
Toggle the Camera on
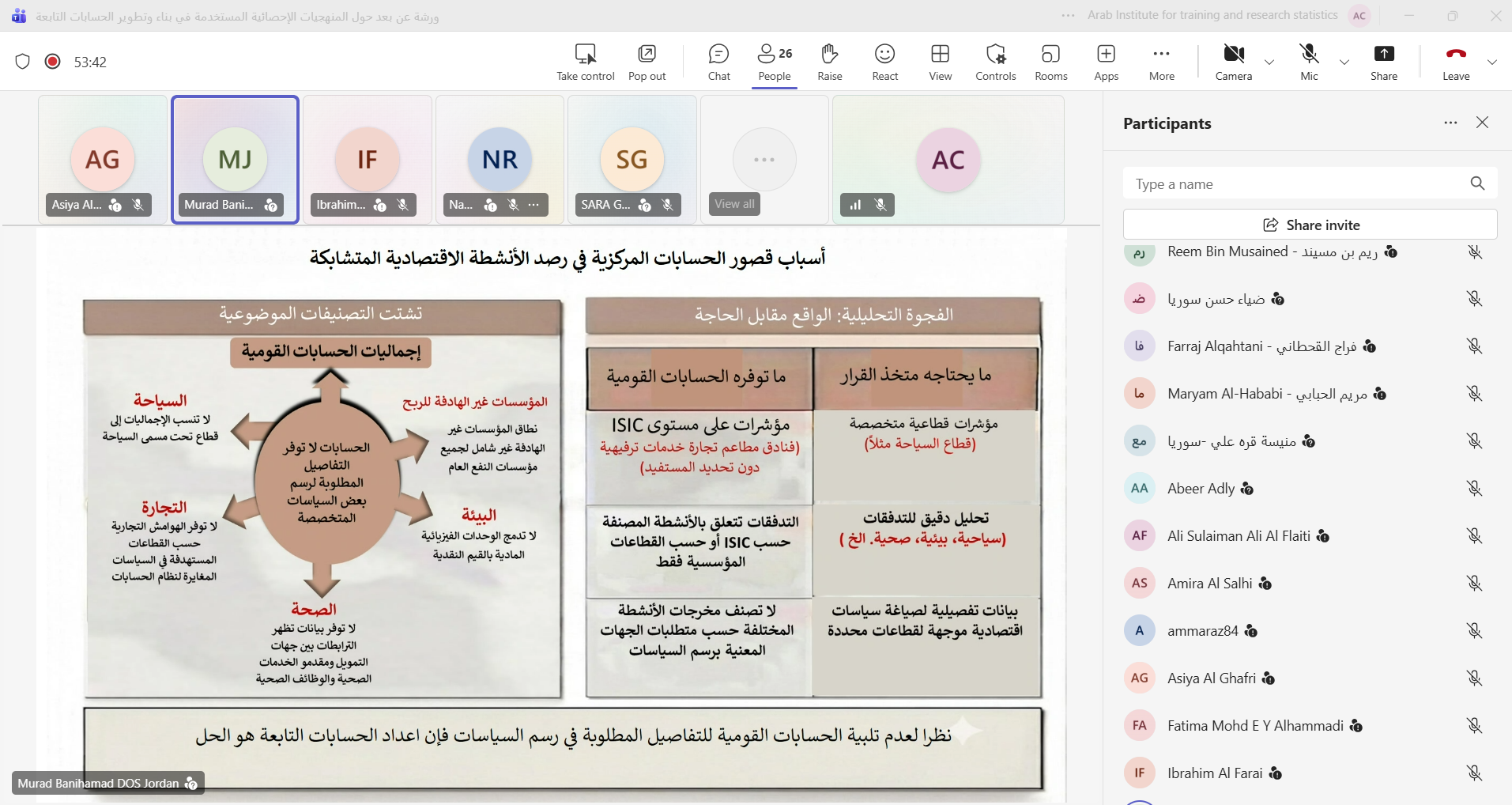(x=1234, y=62)
